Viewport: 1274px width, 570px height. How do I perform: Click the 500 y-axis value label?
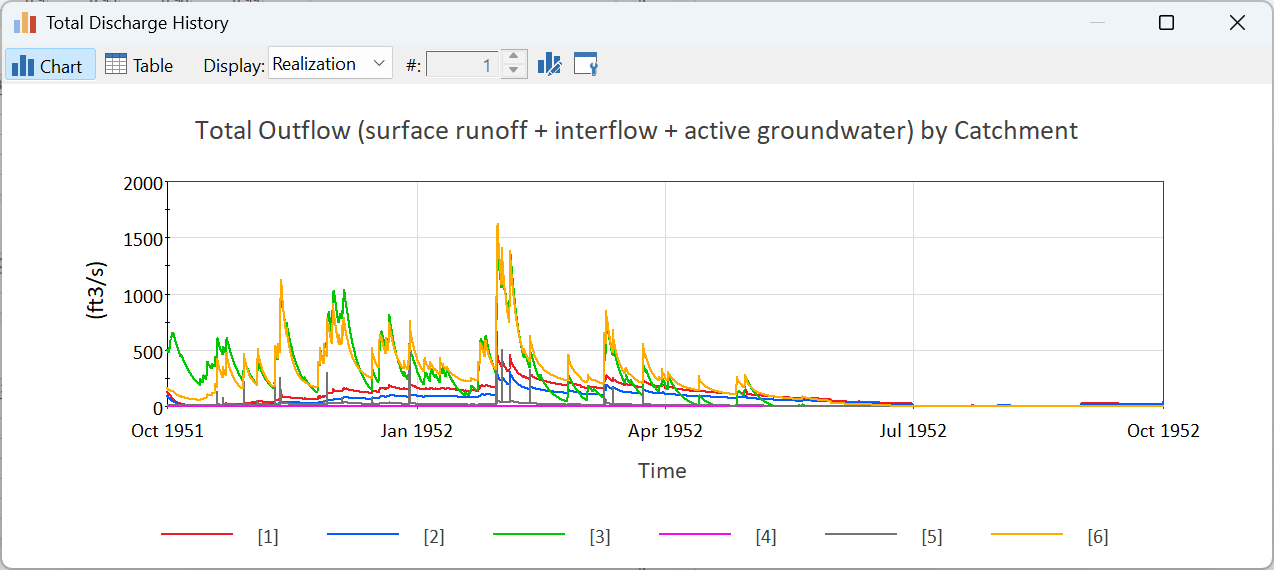coord(147,352)
